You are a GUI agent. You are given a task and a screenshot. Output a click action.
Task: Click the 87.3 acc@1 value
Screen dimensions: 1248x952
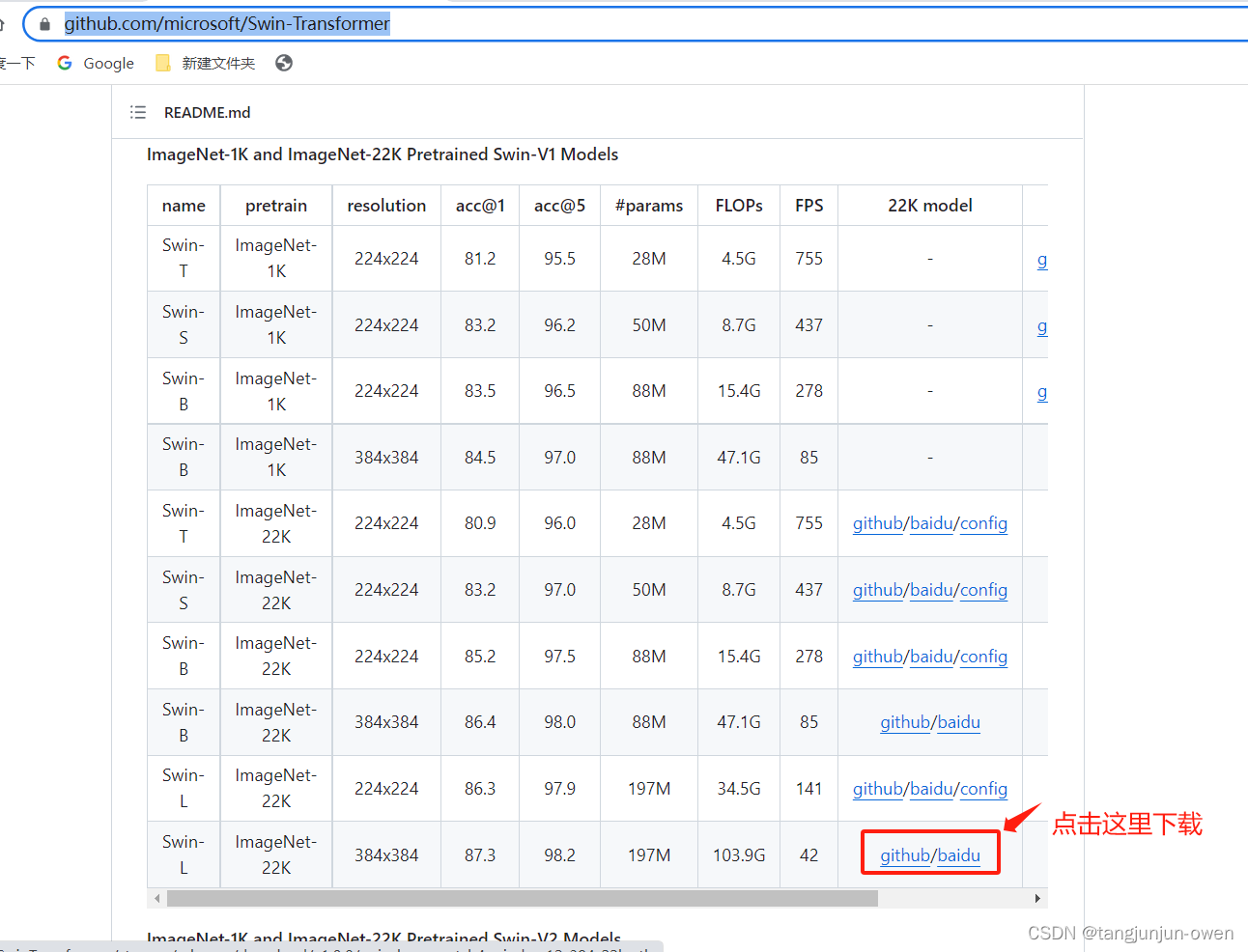tap(480, 855)
